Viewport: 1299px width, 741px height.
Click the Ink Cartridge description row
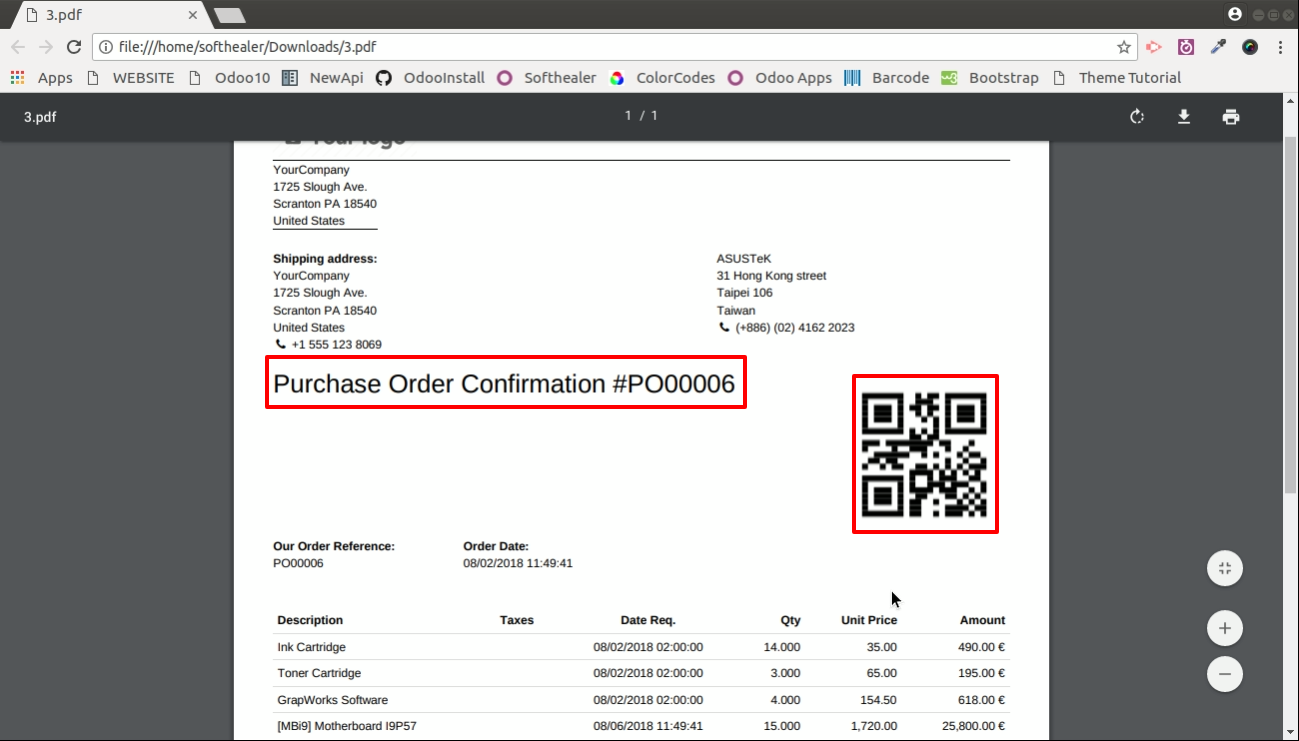pyautogui.click(x=641, y=647)
